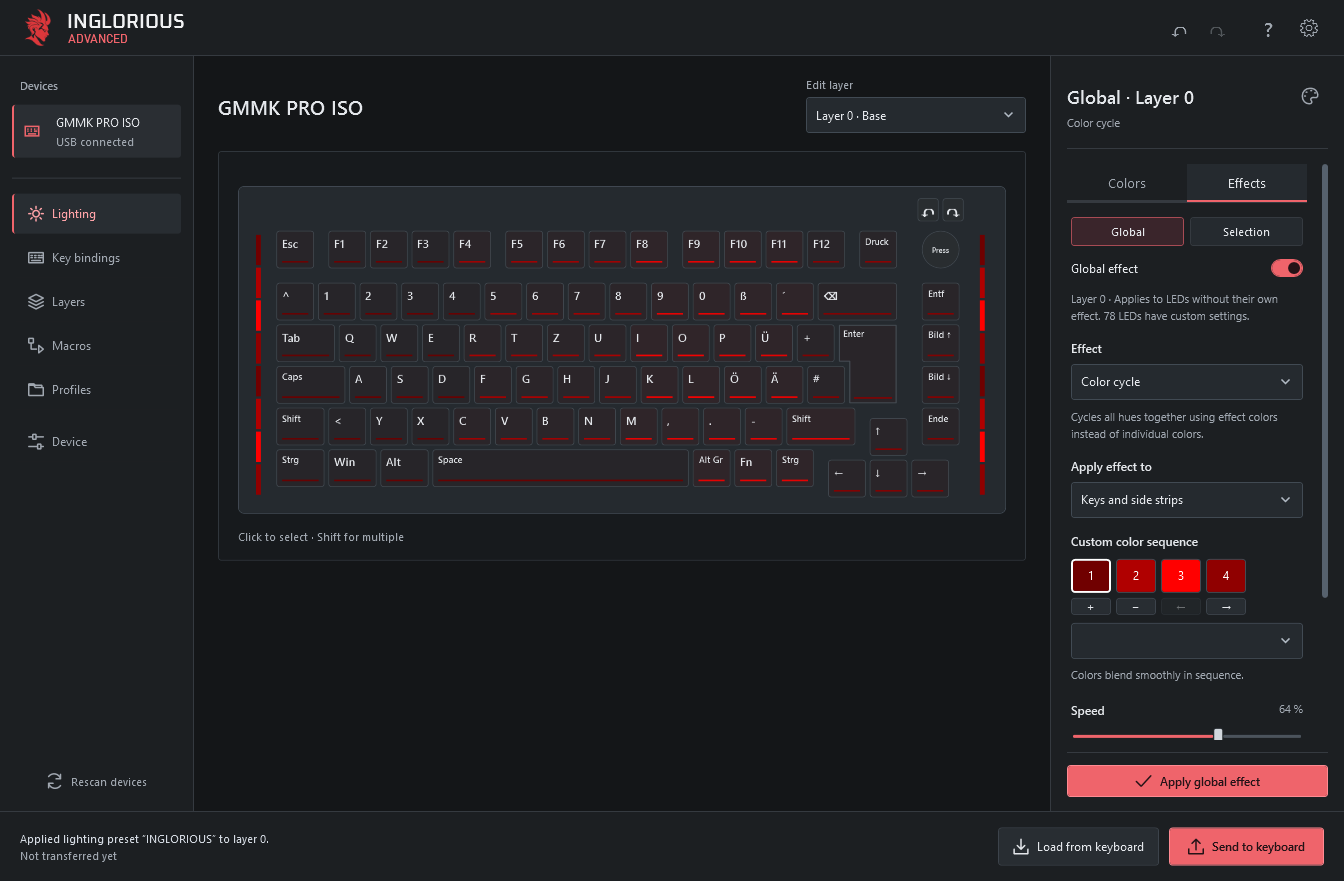Open the Device section in the sidebar

coord(97,442)
